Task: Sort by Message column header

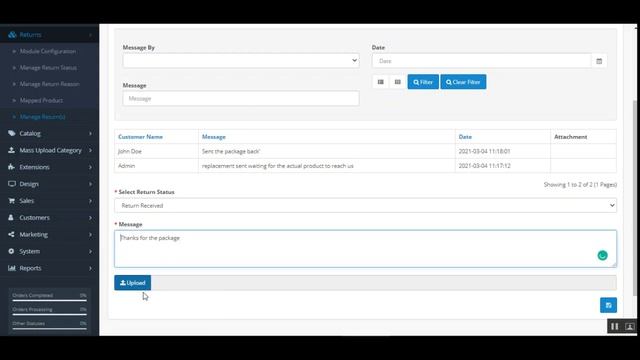Action: point(213,137)
